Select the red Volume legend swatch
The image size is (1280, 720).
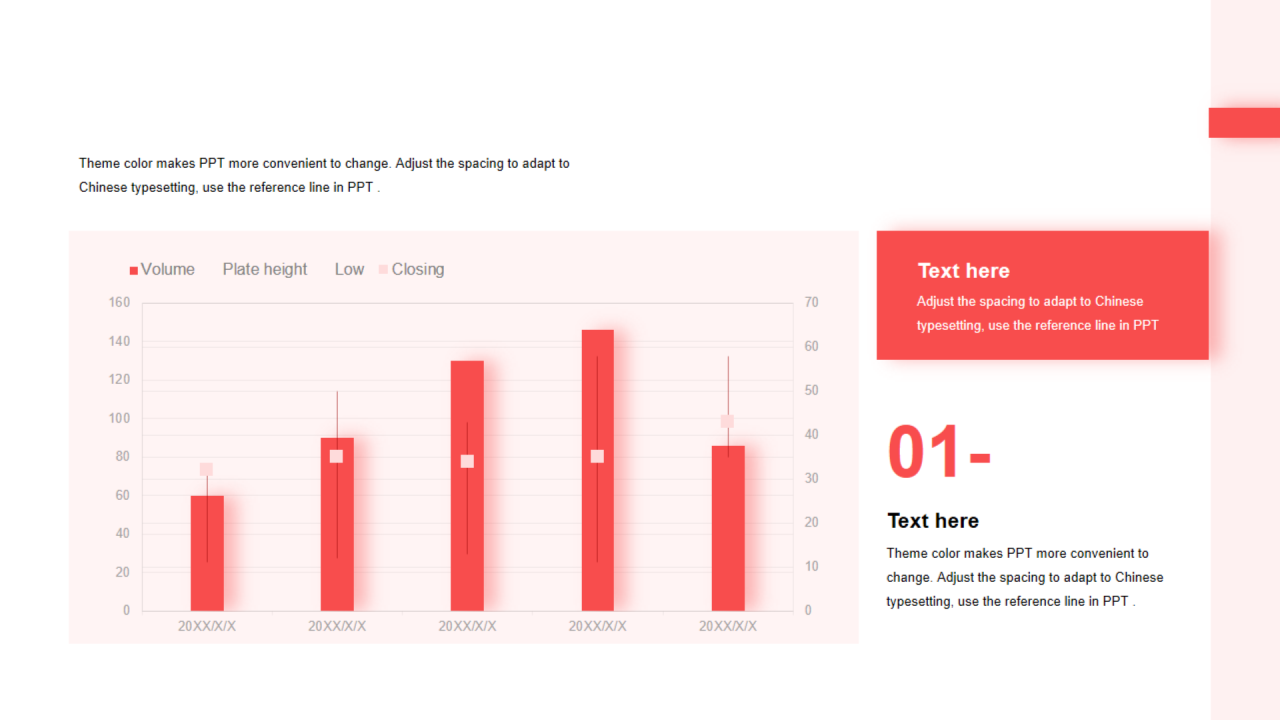[x=134, y=270]
